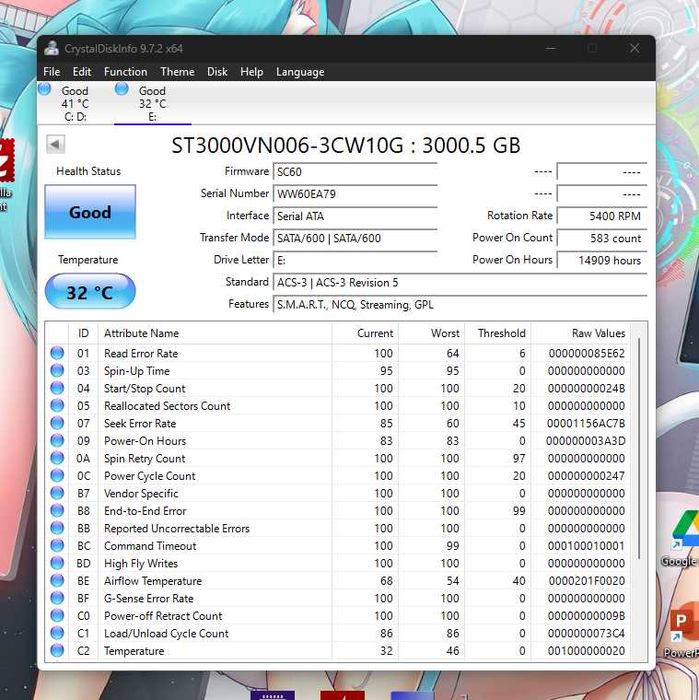Viewport: 699px width, 700px height.
Task: Open the Help menu
Action: (251, 72)
